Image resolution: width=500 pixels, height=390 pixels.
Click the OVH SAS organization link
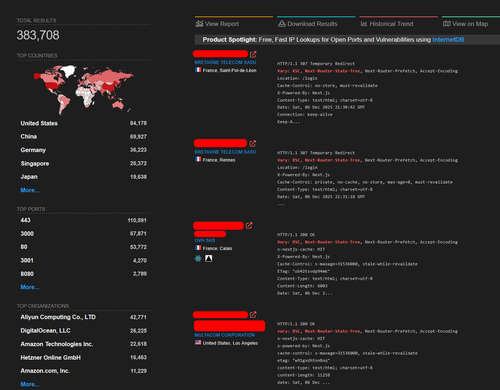coord(205,240)
